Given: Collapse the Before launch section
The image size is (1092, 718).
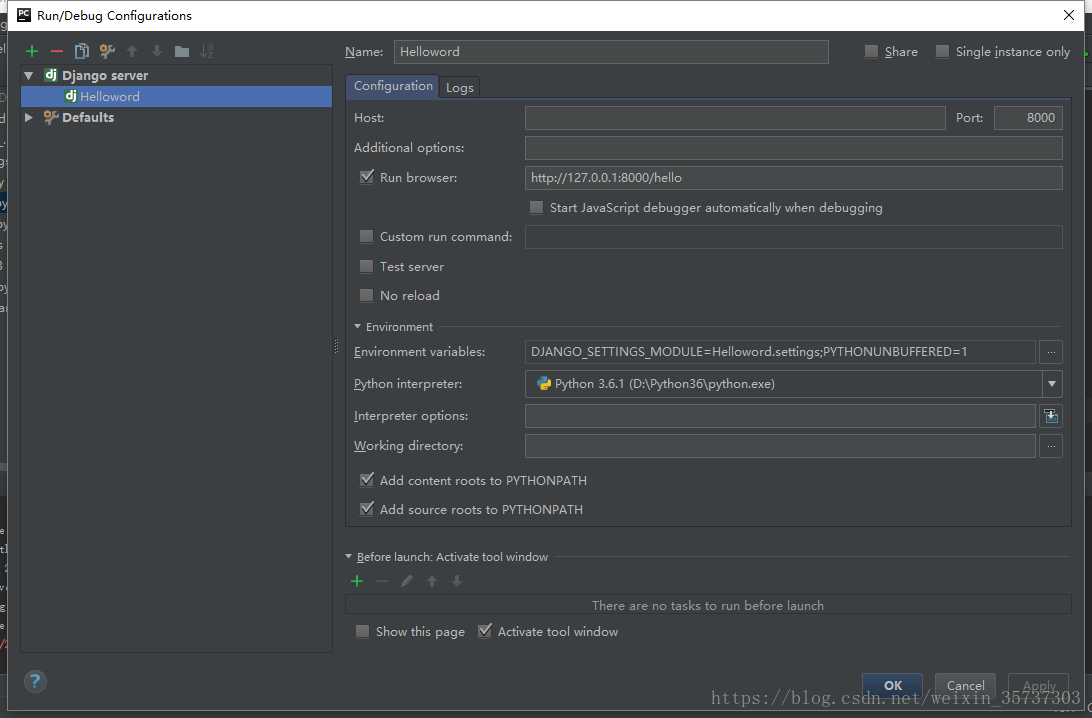Looking at the screenshot, I should [348, 556].
